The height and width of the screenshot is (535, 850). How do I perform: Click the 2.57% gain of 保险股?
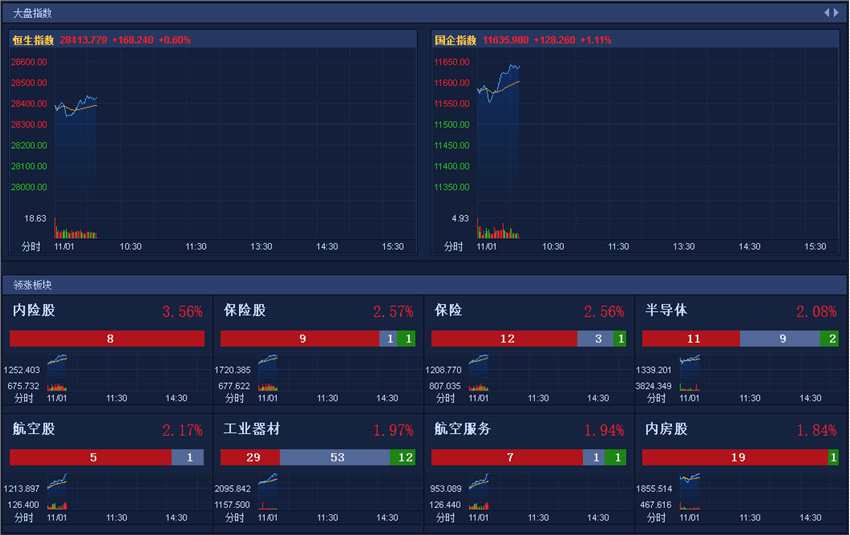pyautogui.click(x=393, y=312)
